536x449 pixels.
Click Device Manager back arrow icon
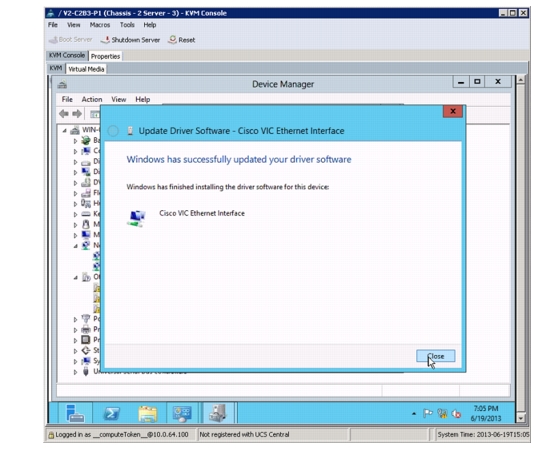[64, 114]
